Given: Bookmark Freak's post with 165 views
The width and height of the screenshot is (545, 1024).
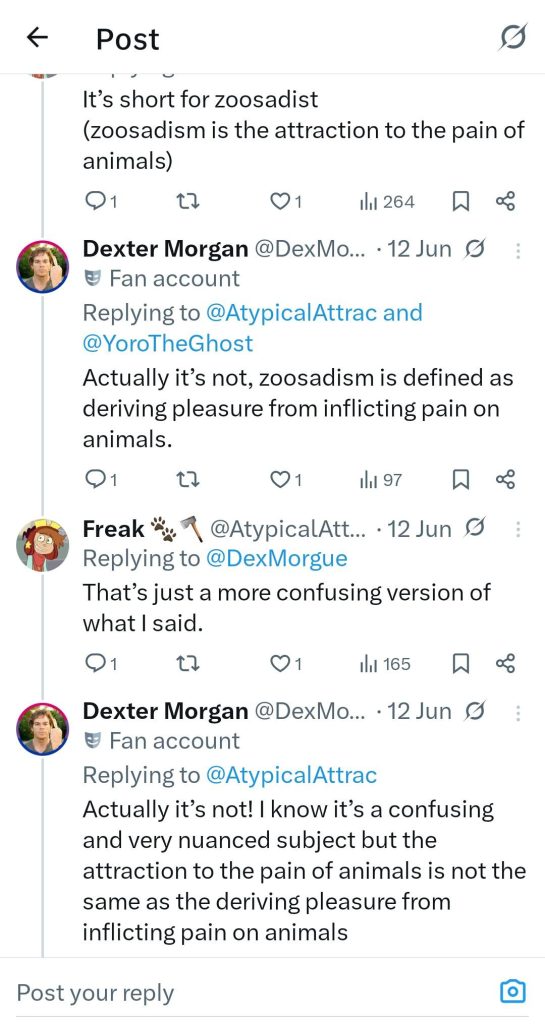Looking at the screenshot, I should coord(461,664).
